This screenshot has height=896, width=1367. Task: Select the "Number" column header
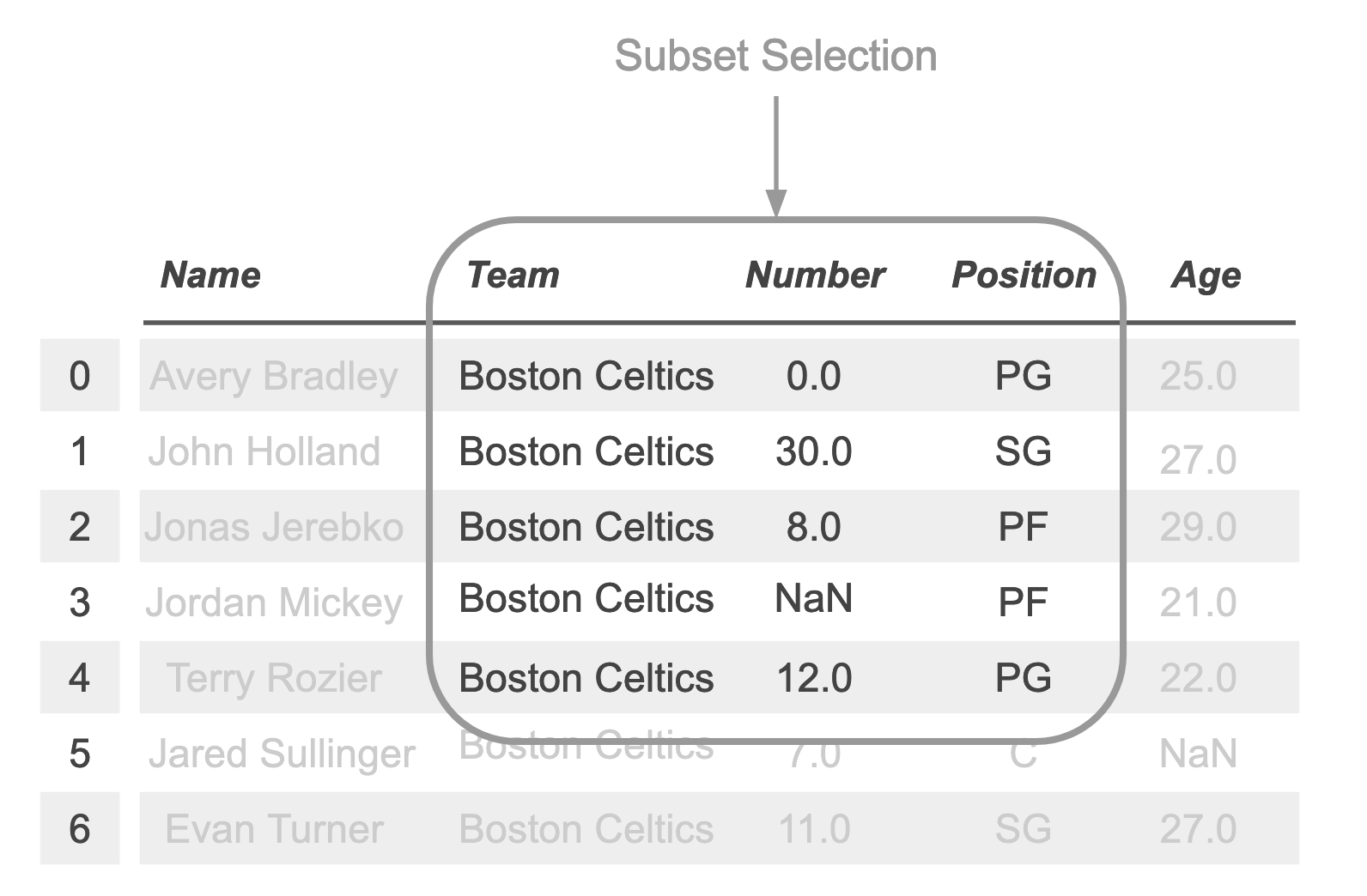[x=815, y=275]
